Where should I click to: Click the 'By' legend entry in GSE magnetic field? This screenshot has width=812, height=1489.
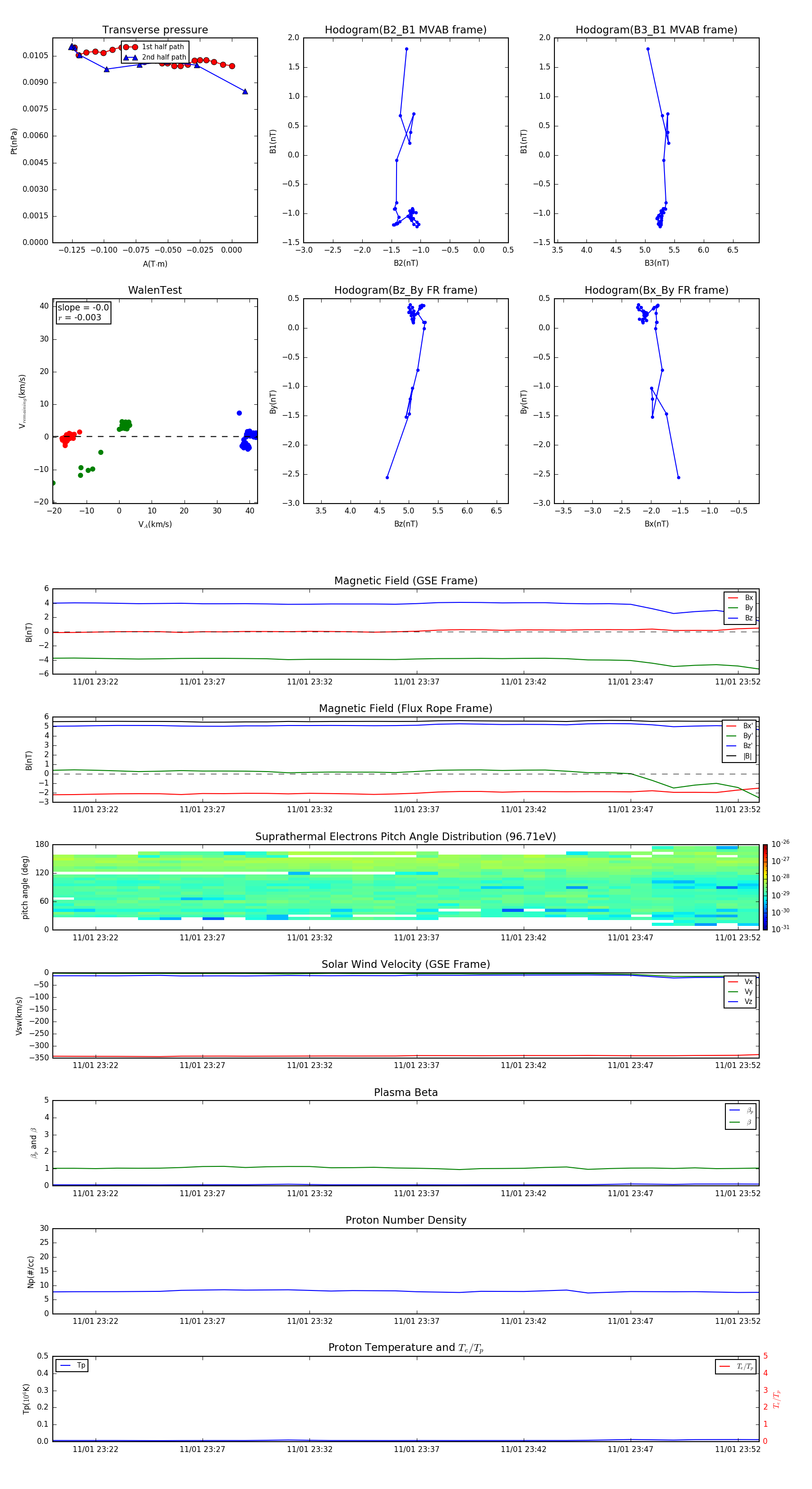click(x=740, y=607)
